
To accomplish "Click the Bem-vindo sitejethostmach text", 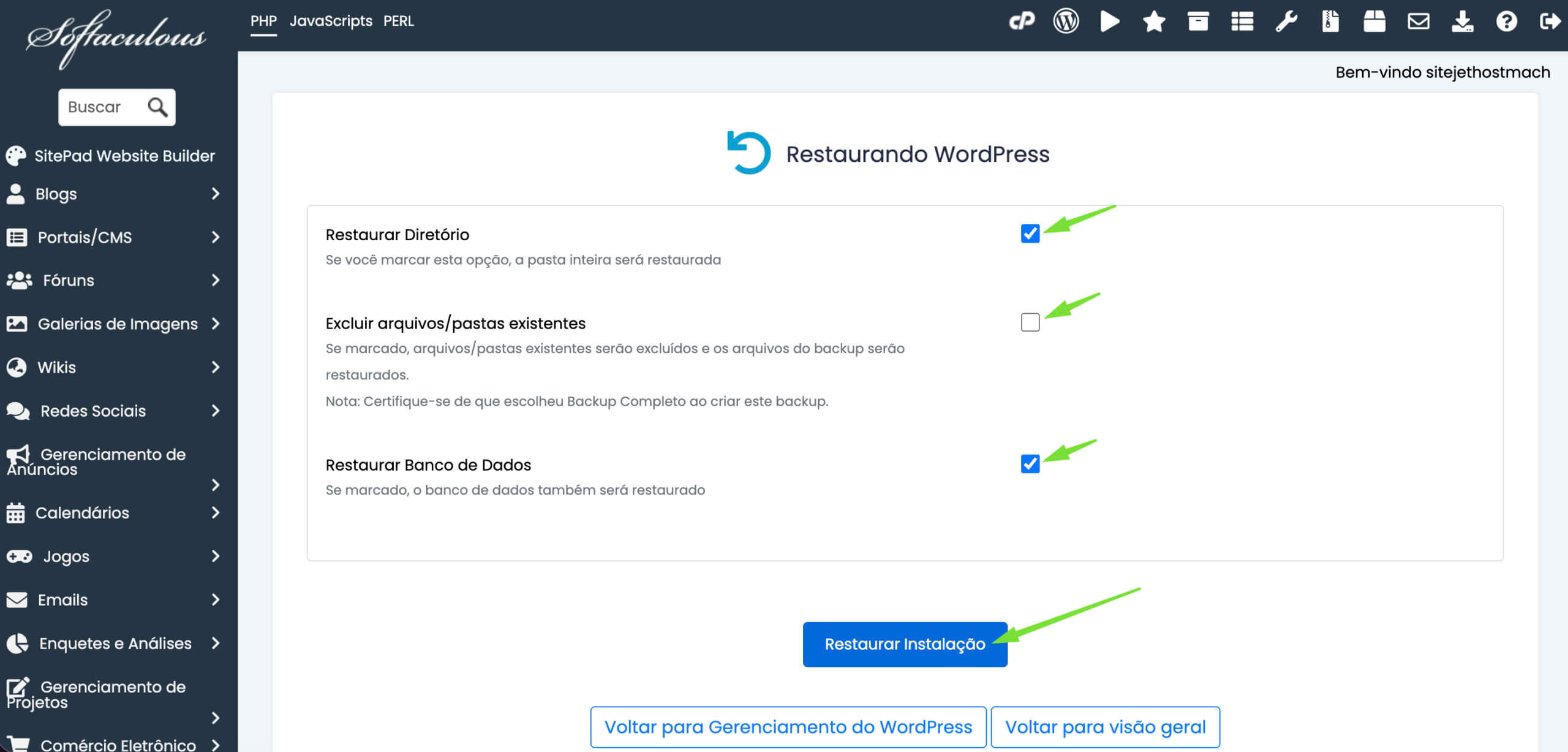I will 1442,72.
